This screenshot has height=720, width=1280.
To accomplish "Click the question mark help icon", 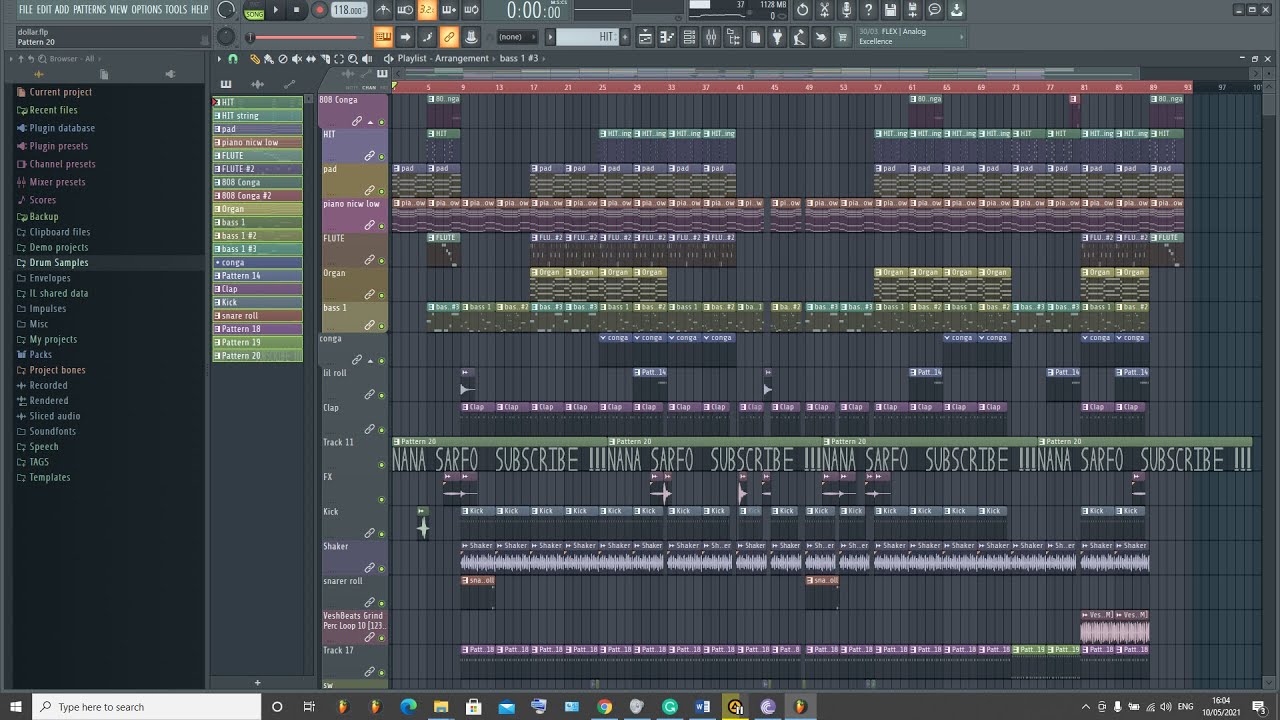I will [x=868, y=10].
